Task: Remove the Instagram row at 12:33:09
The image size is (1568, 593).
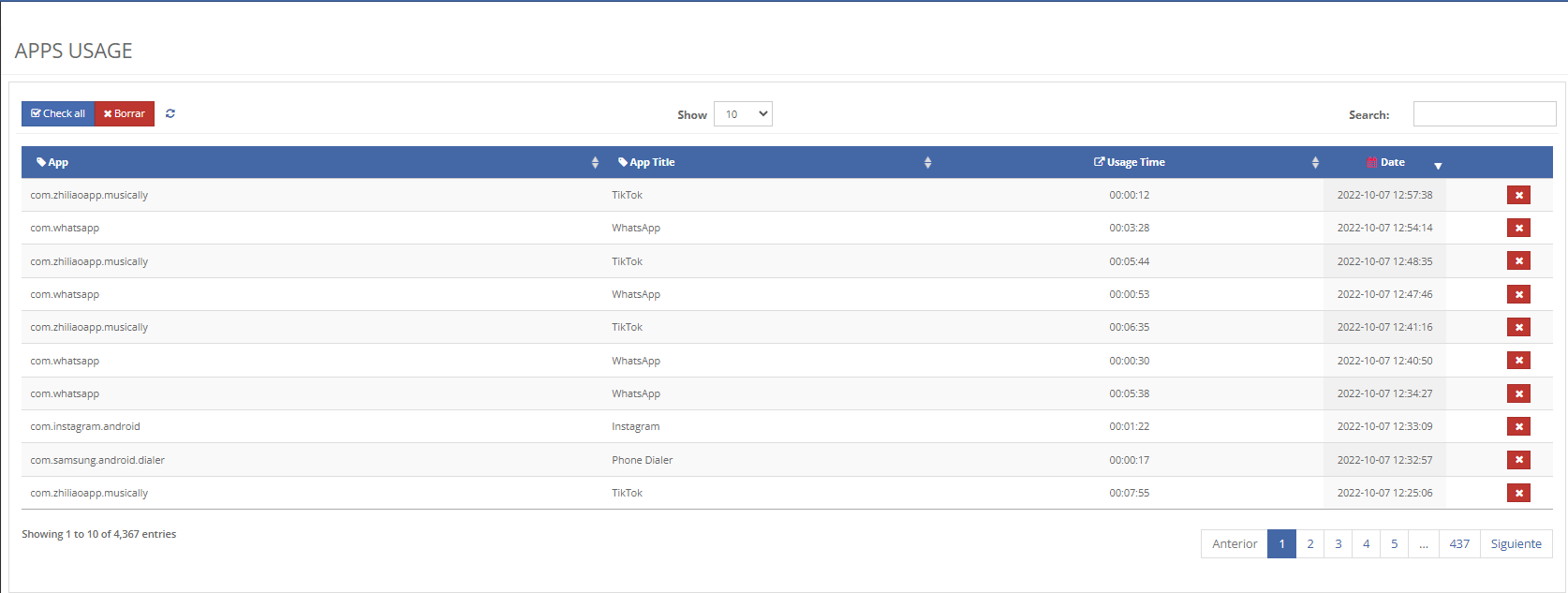Action: tap(1518, 426)
